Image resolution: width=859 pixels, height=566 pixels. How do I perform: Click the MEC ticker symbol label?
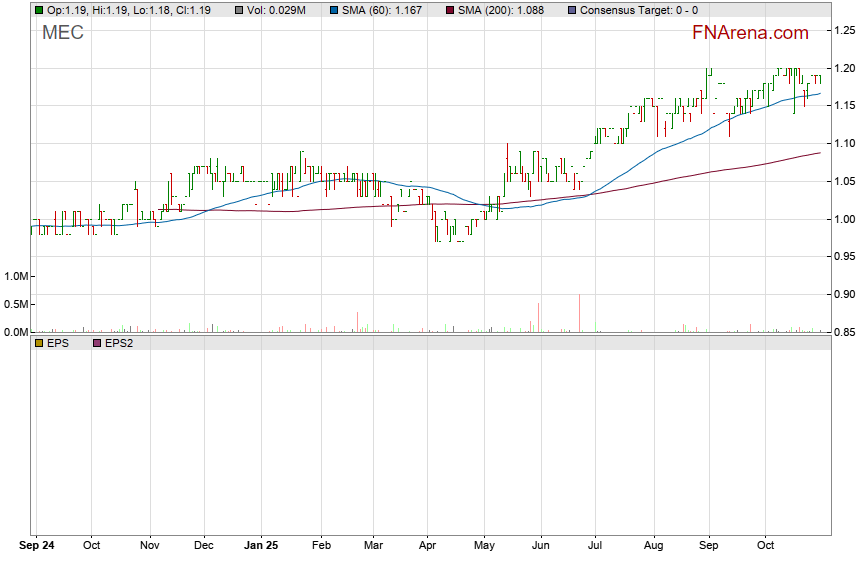click(x=62, y=32)
